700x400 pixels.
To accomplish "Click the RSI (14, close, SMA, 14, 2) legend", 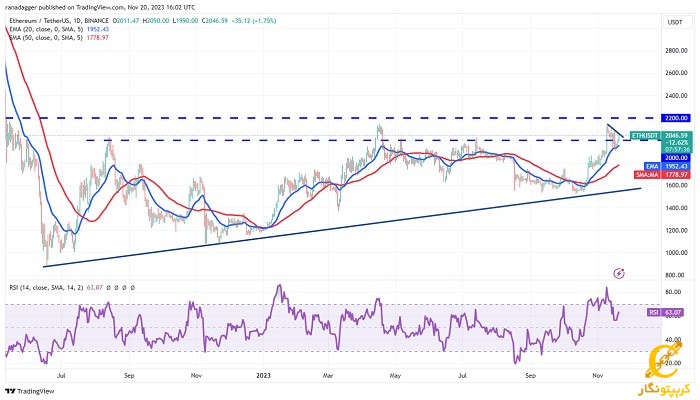I will (46, 288).
